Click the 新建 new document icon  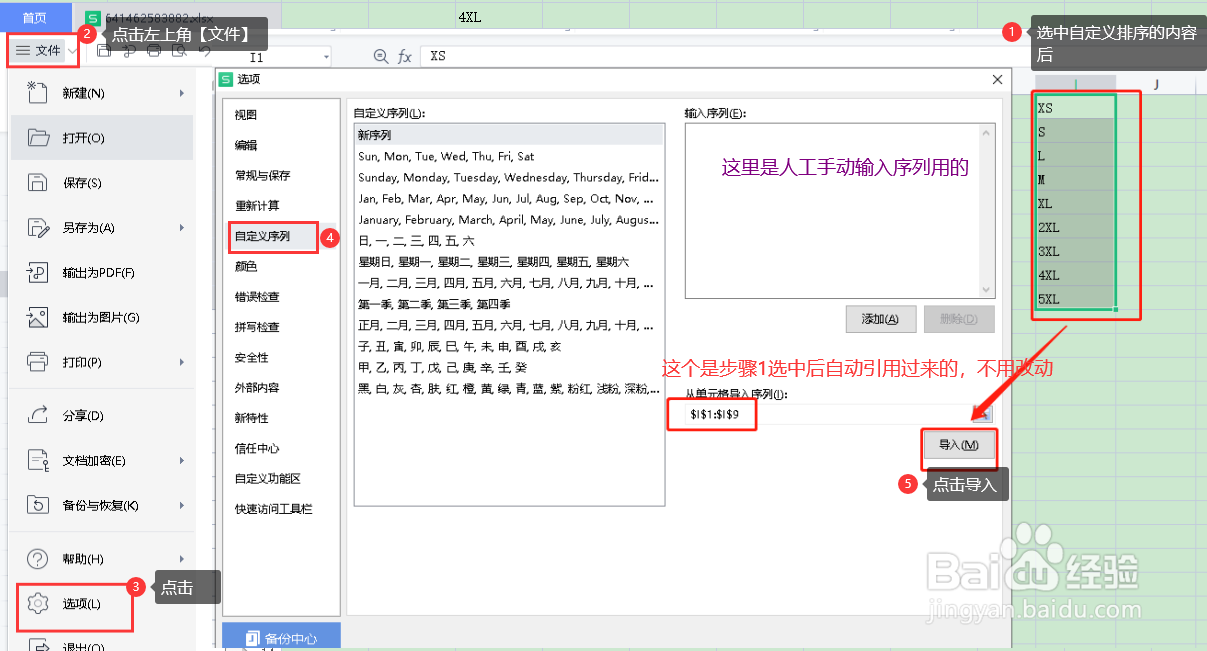pos(38,93)
